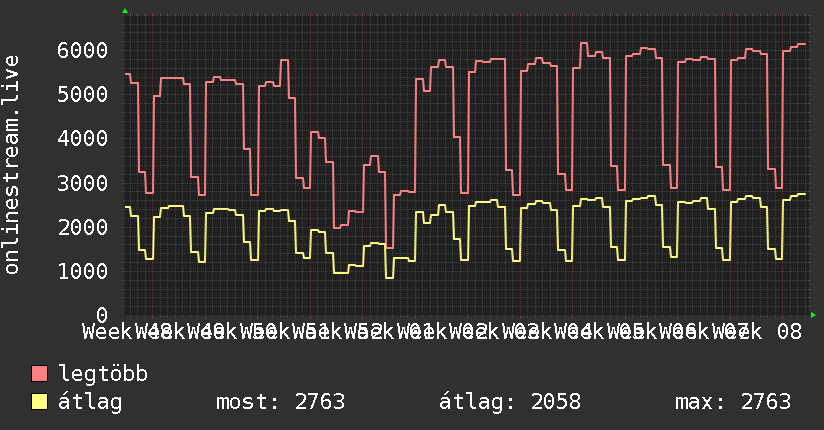Click the onlinestream.live vertical axis title

tap(11, 165)
